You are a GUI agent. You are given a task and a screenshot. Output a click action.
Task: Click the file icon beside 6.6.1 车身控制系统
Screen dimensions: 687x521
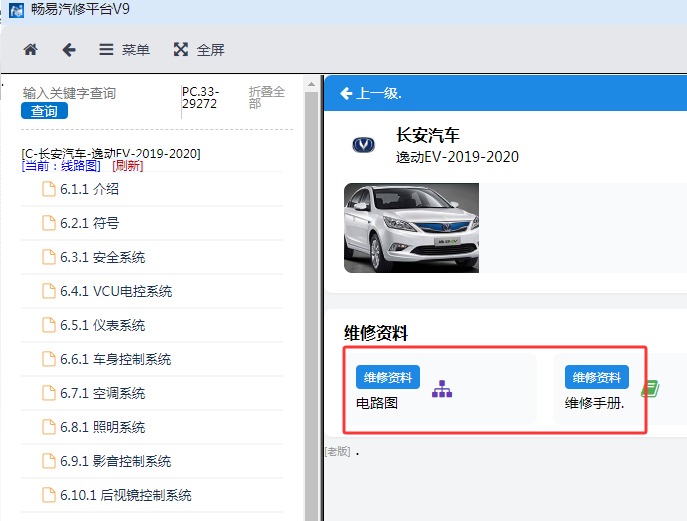49,359
